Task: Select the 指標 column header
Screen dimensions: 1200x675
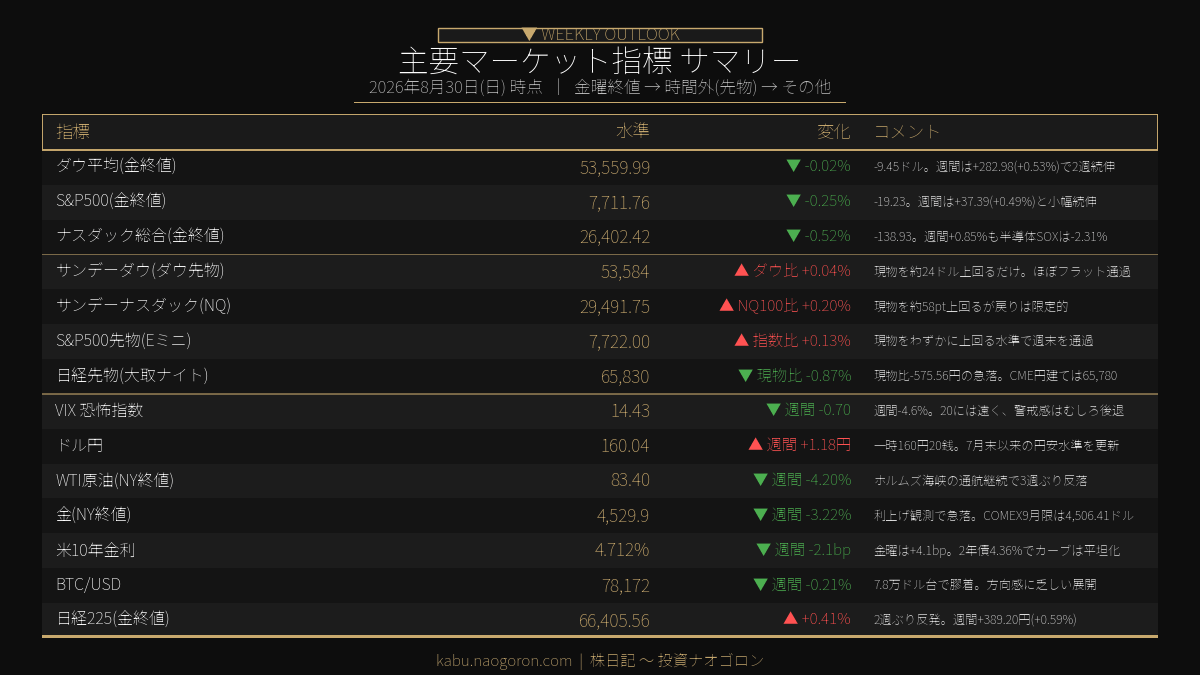Action: pos(73,132)
